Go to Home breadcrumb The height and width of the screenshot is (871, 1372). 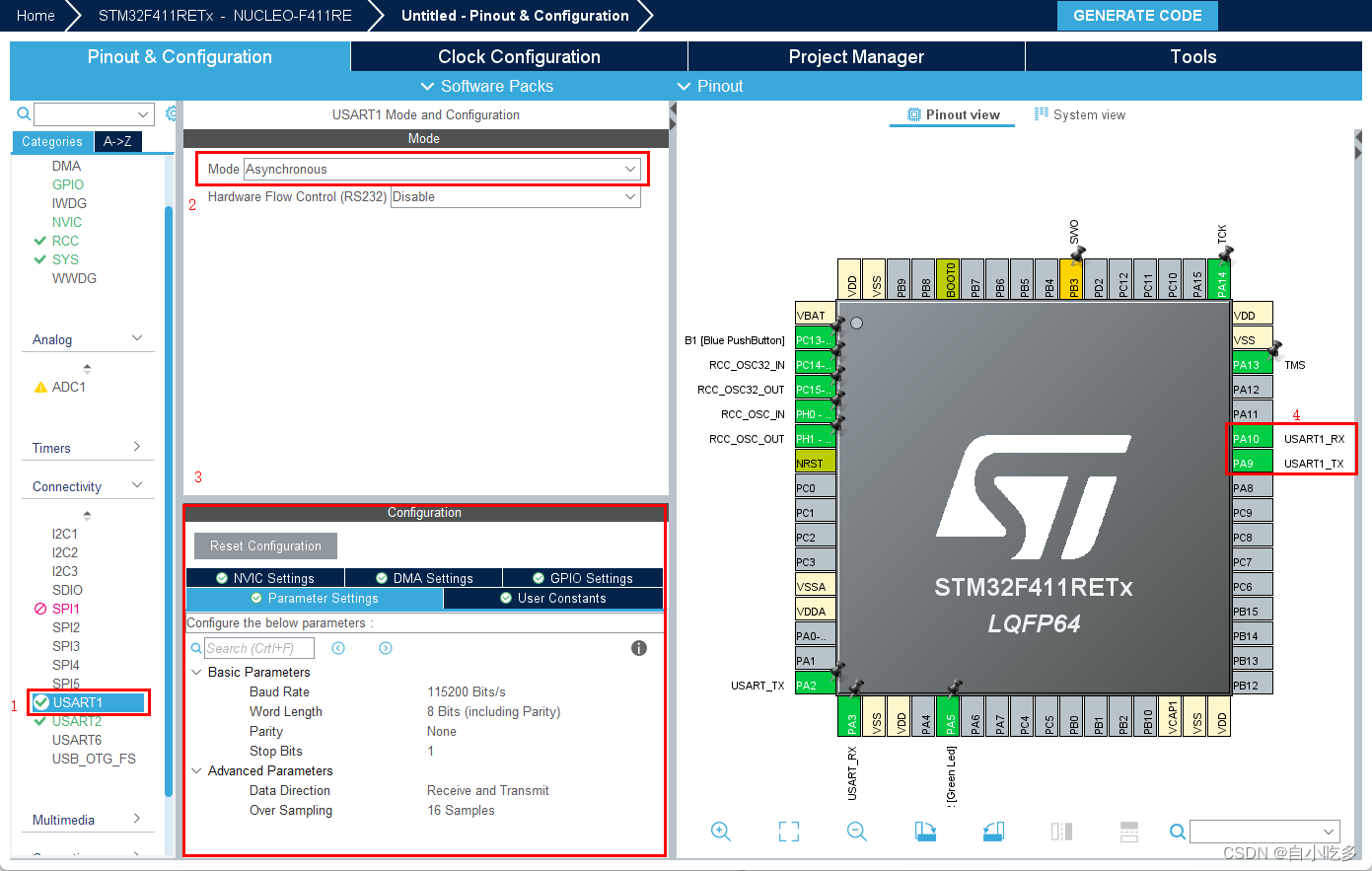36,16
